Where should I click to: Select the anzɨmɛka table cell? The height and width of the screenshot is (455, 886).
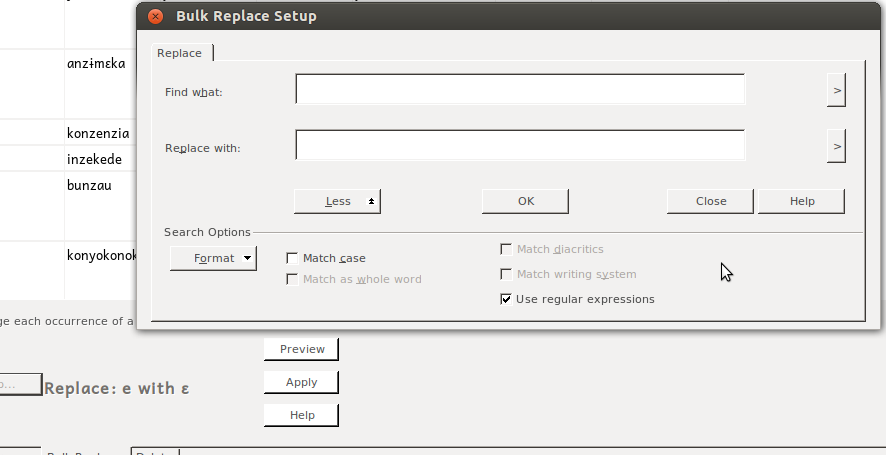(101, 84)
